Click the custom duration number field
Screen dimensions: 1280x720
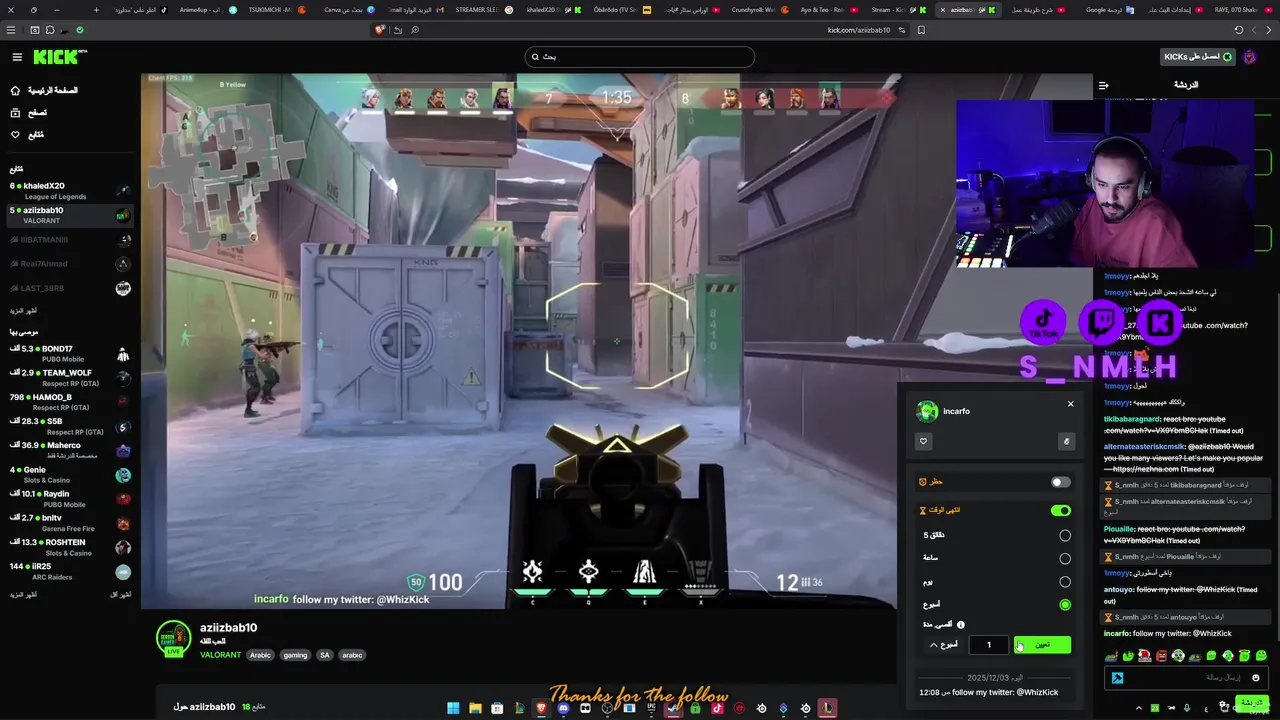988,645
